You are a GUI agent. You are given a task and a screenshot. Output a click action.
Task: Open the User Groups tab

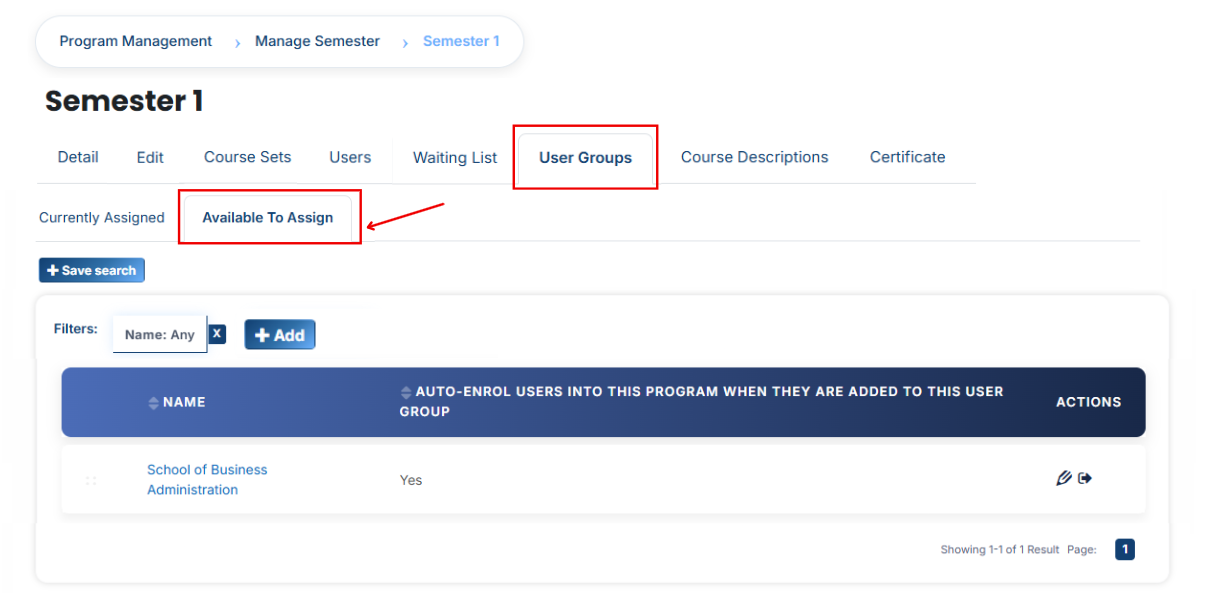(x=585, y=157)
